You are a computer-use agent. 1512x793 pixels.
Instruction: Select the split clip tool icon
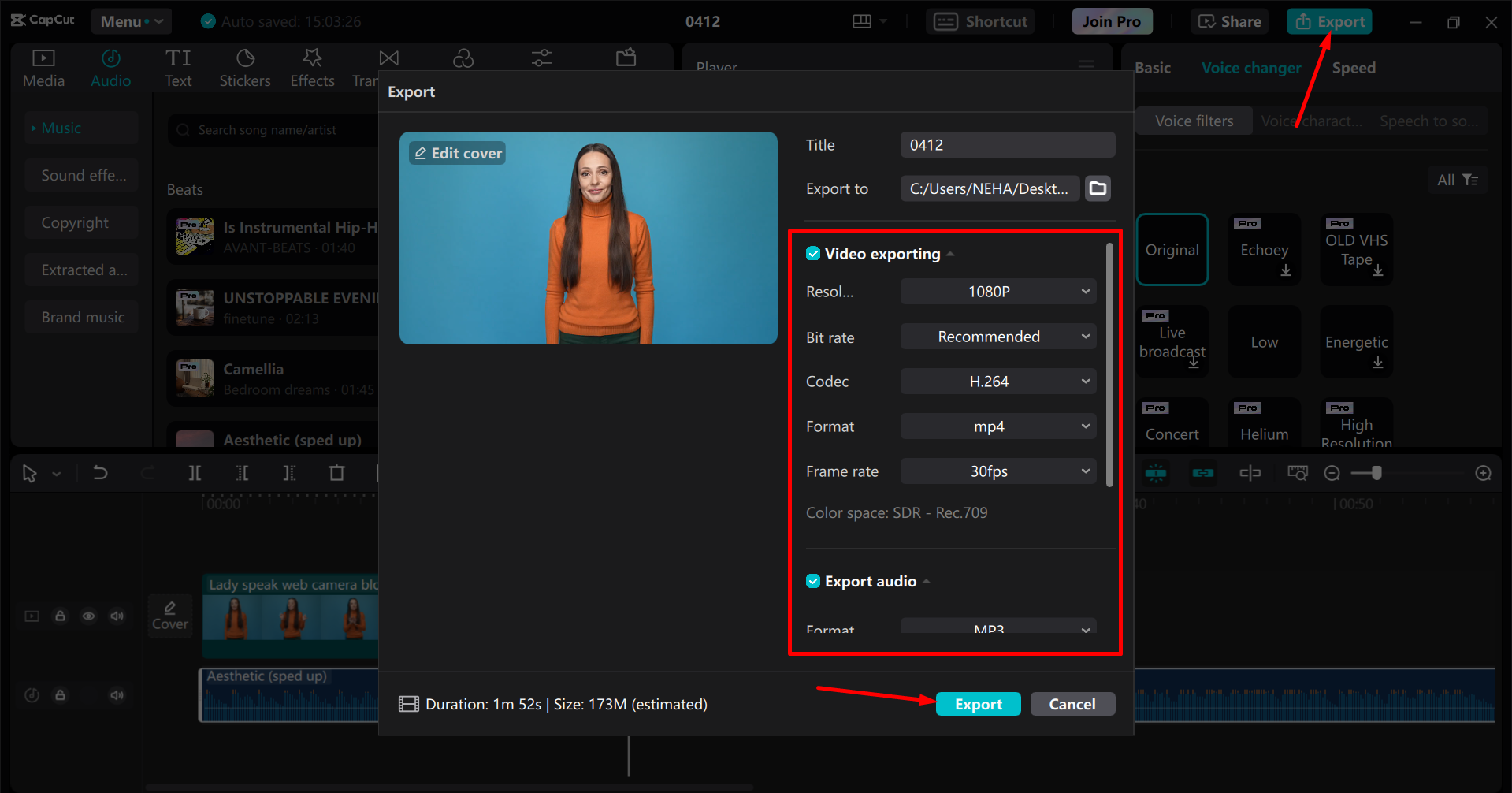pos(195,473)
